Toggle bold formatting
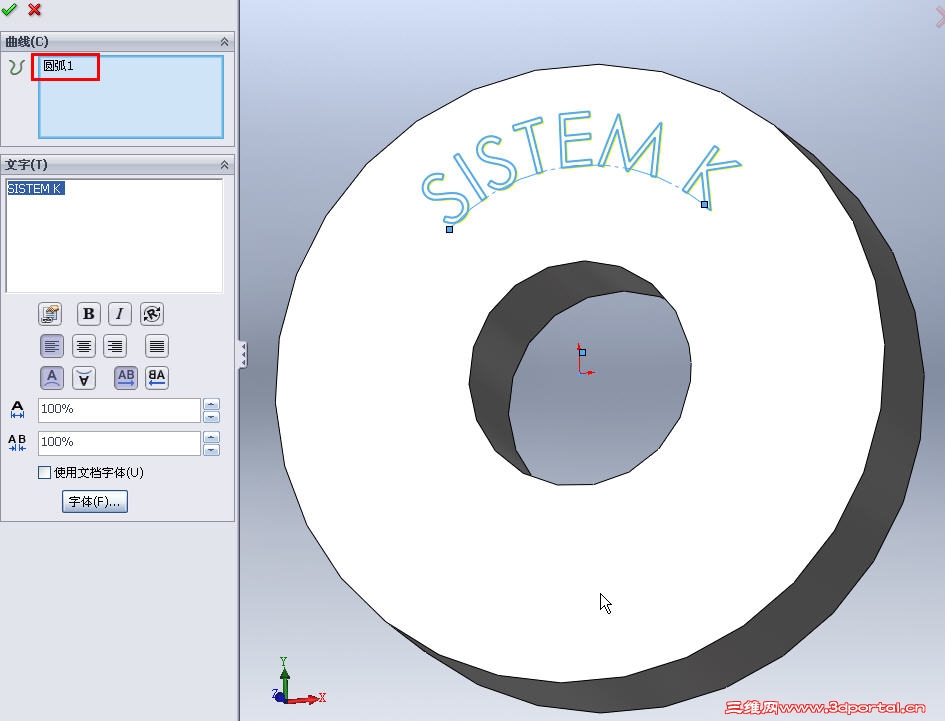945x721 pixels. (89, 314)
